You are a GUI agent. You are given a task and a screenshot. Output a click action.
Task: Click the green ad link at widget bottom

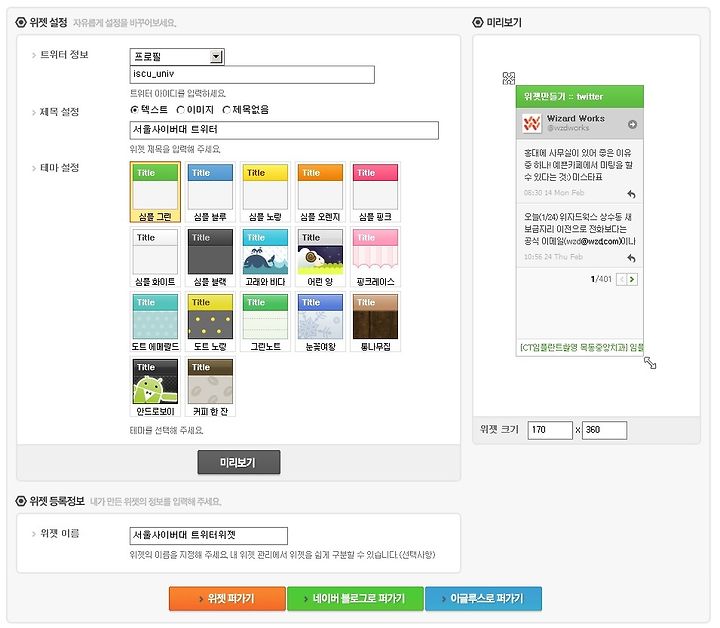pyautogui.click(x=582, y=348)
